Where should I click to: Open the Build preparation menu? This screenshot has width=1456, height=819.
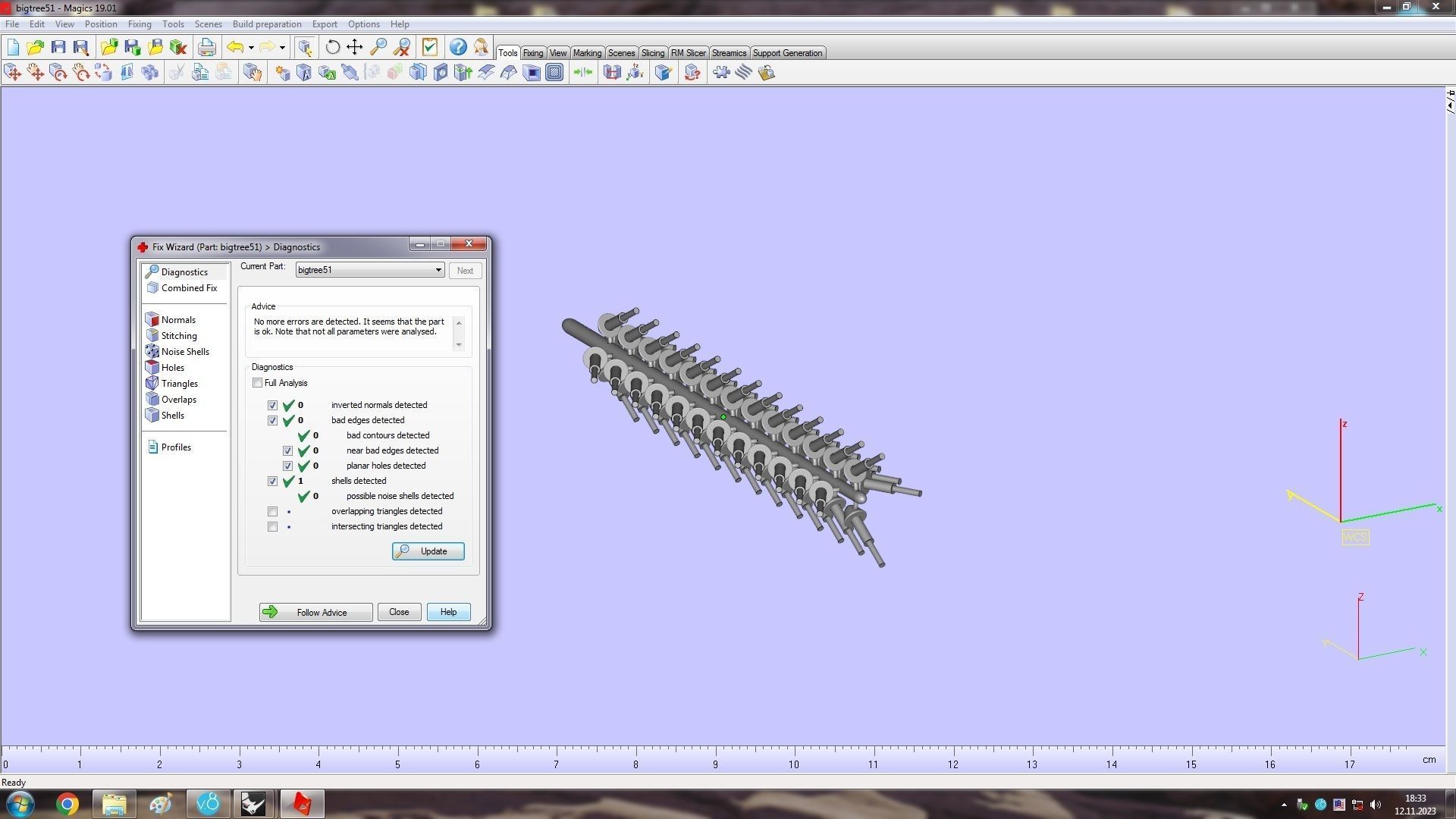[x=266, y=24]
